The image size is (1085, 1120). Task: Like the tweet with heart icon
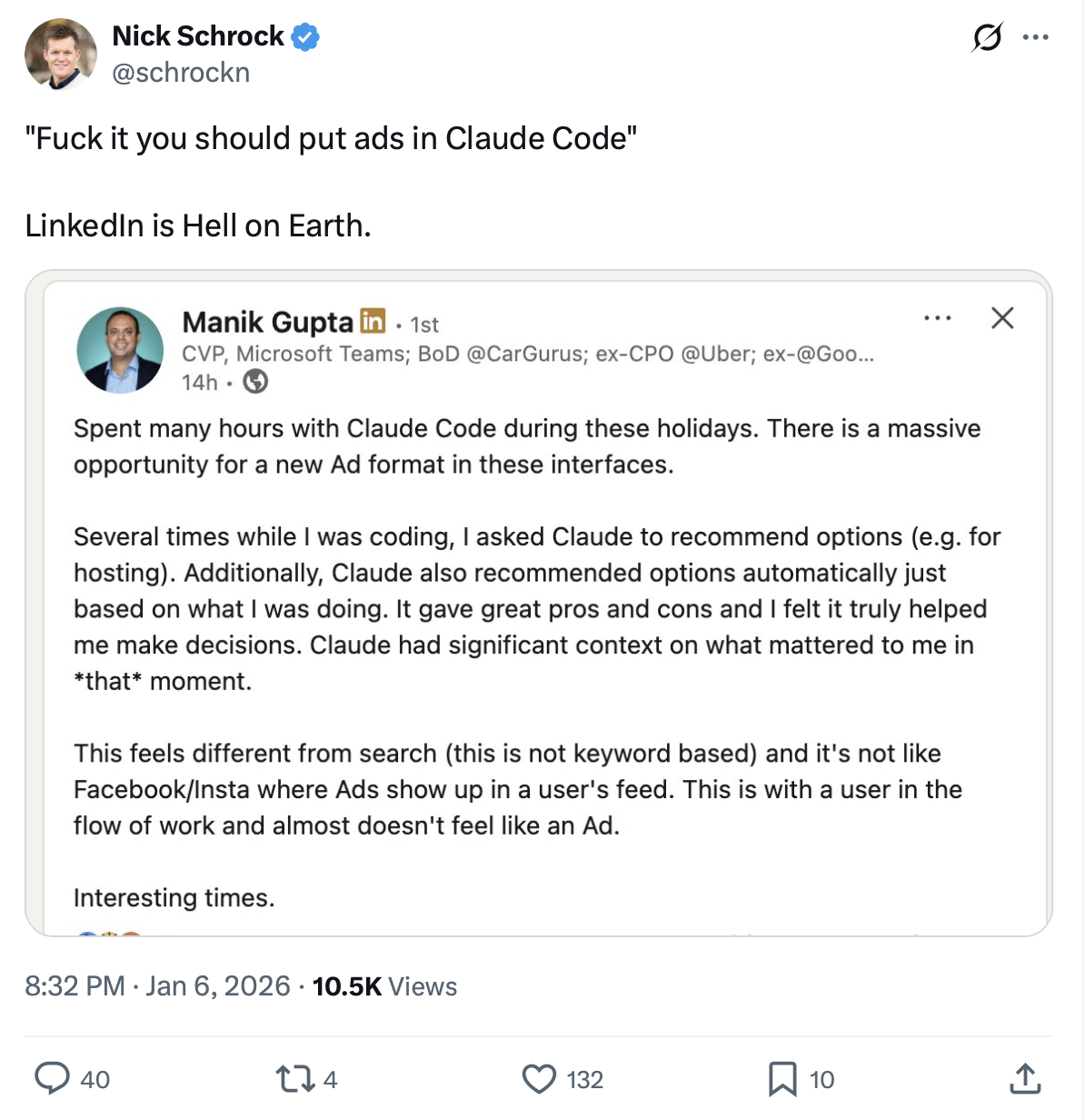point(539,1078)
